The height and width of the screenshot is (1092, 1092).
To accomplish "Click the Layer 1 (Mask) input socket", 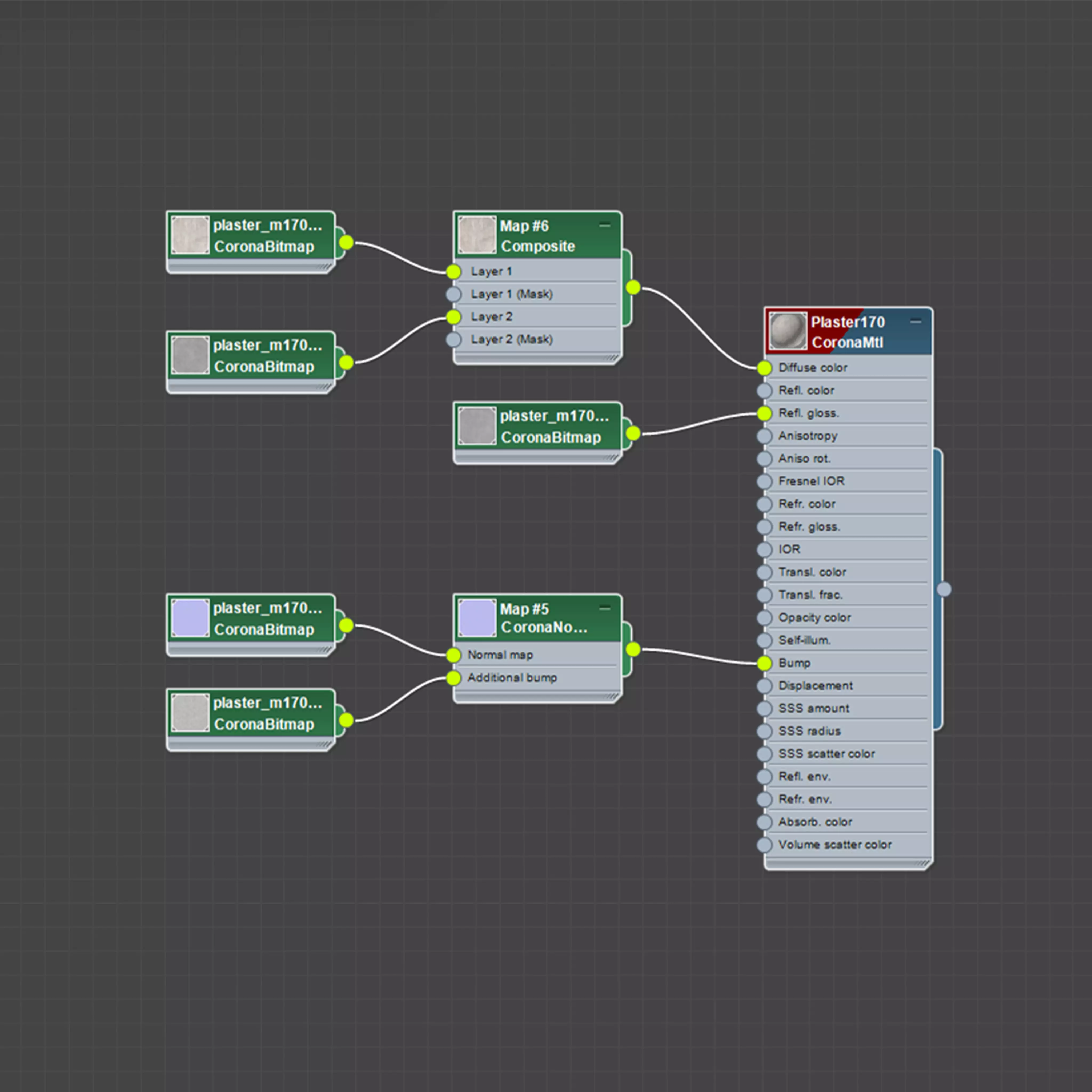I will click(x=453, y=294).
